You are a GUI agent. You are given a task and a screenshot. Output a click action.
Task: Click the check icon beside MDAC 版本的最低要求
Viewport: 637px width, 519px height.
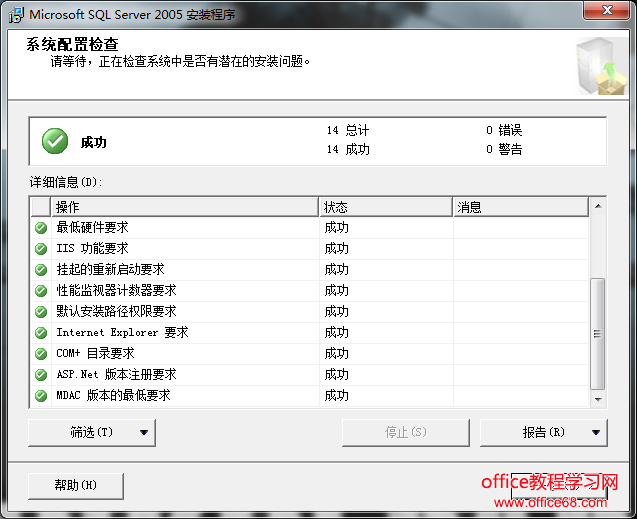click(41, 396)
